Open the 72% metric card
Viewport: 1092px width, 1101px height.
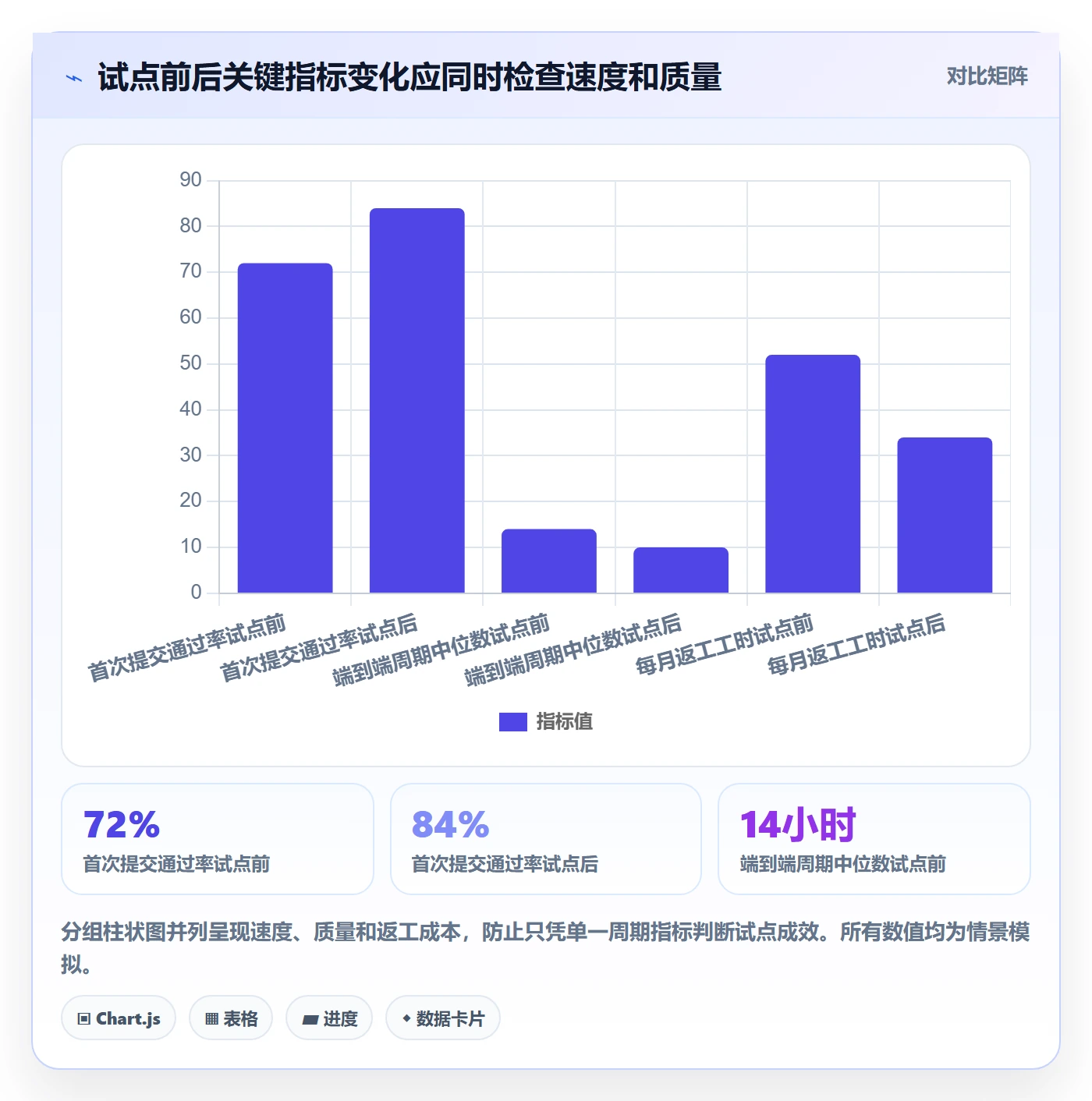[218, 839]
